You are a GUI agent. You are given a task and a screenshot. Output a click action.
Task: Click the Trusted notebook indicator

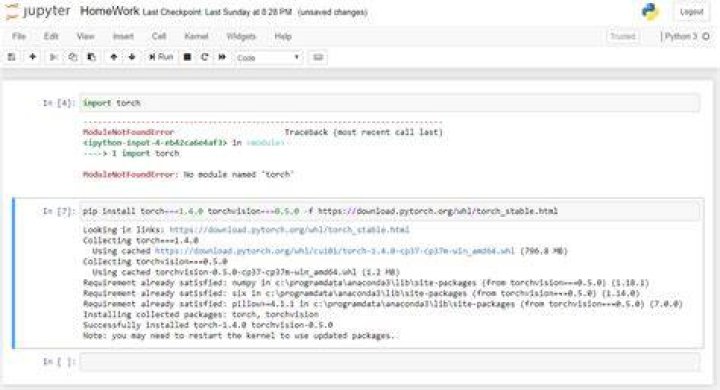pos(623,36)
